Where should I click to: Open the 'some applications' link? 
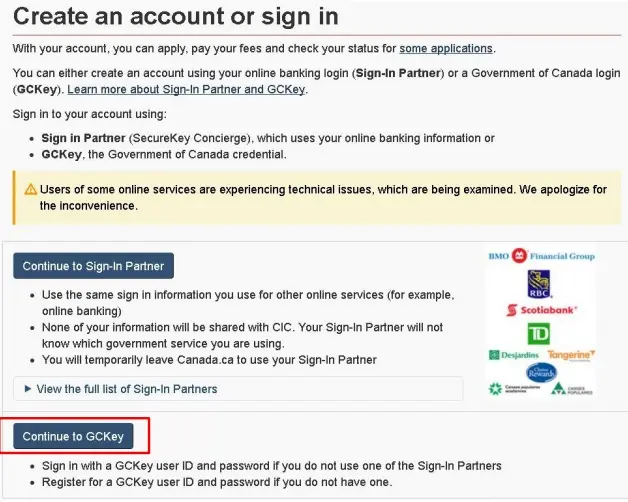(446, 48)
